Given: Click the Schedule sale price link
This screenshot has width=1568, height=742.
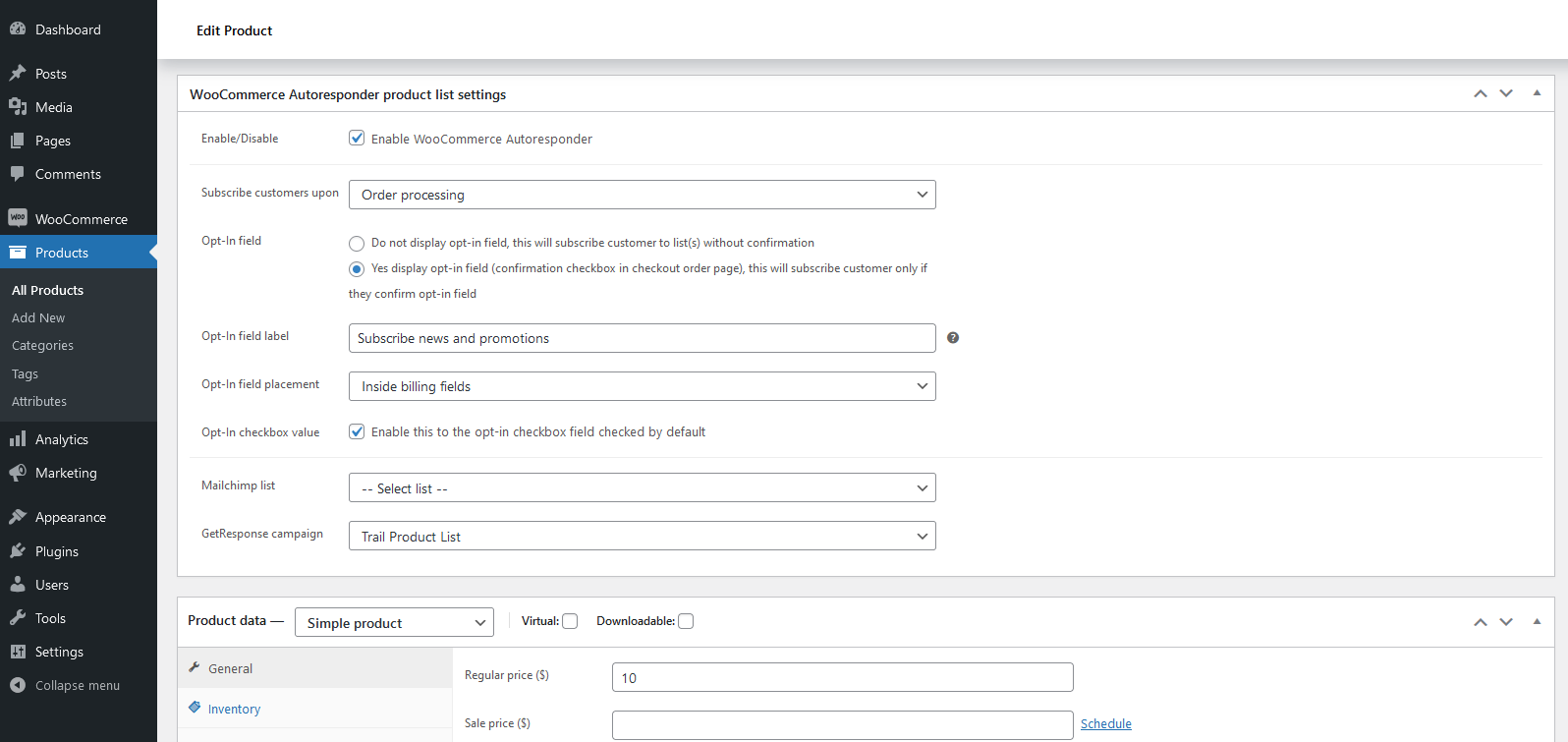Looking at the screenshot, I should (x=1105, y=723).
